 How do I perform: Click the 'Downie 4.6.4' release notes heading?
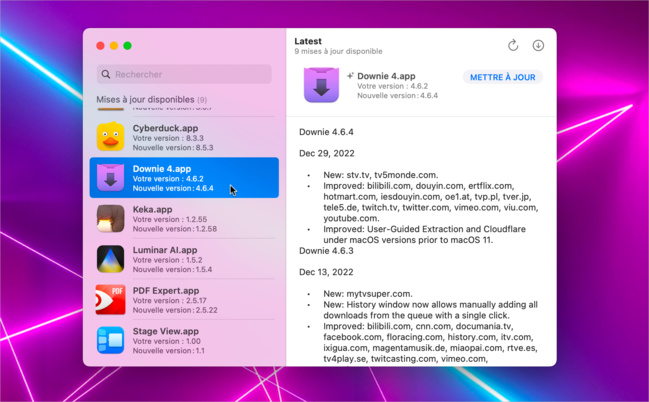coord(326,132)
